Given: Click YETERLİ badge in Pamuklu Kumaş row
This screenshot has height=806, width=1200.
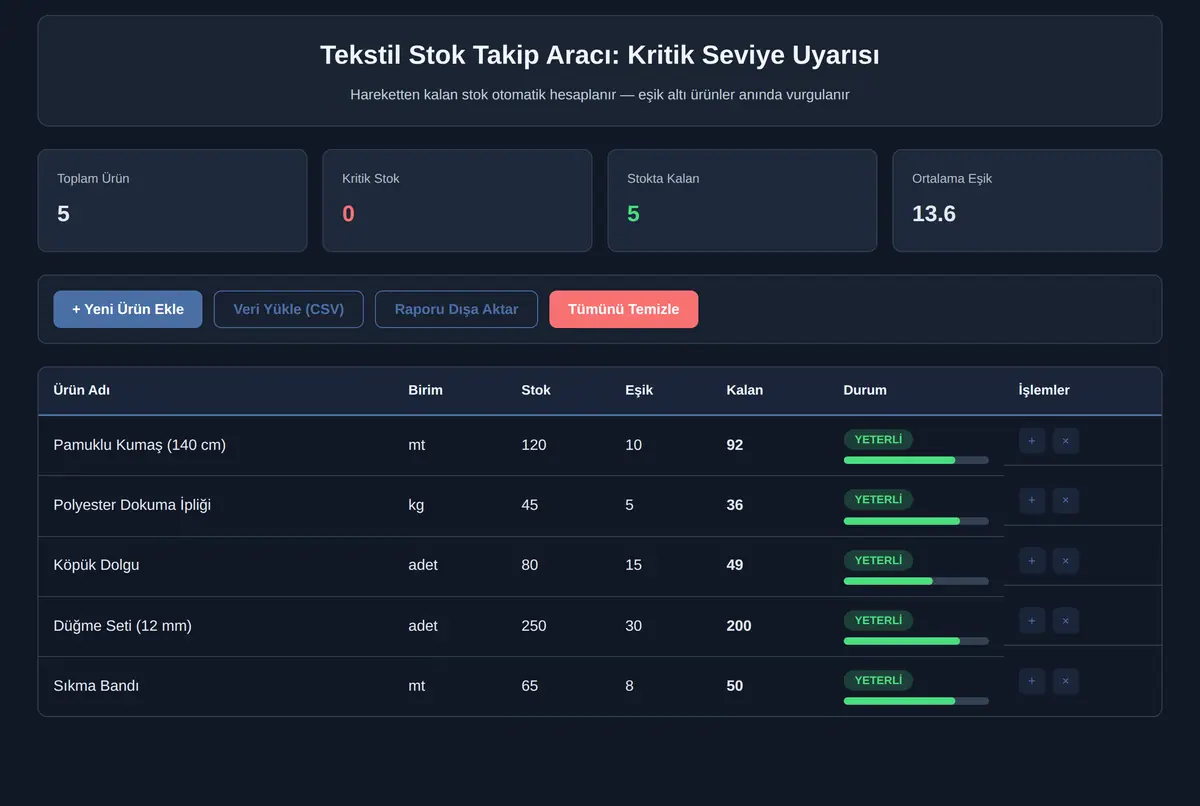Looking at the screenshot, I should coord(878,440).
